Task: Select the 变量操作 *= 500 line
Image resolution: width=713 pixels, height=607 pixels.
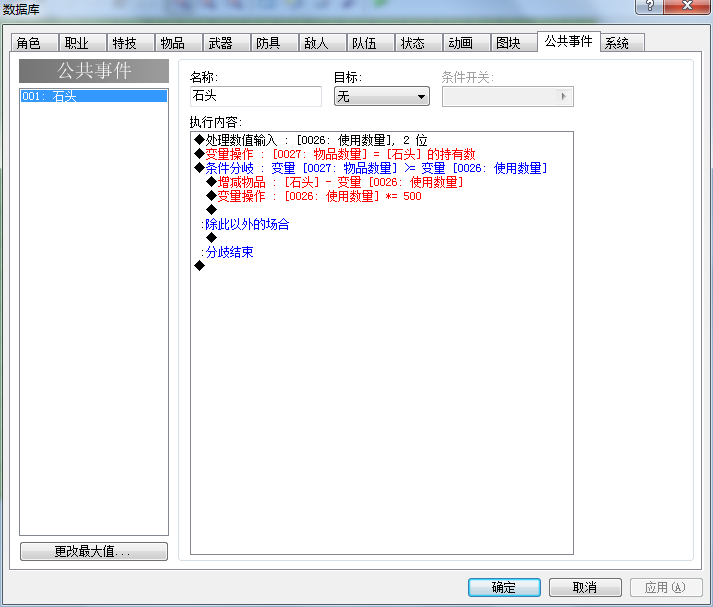Action: click(314, 196)
